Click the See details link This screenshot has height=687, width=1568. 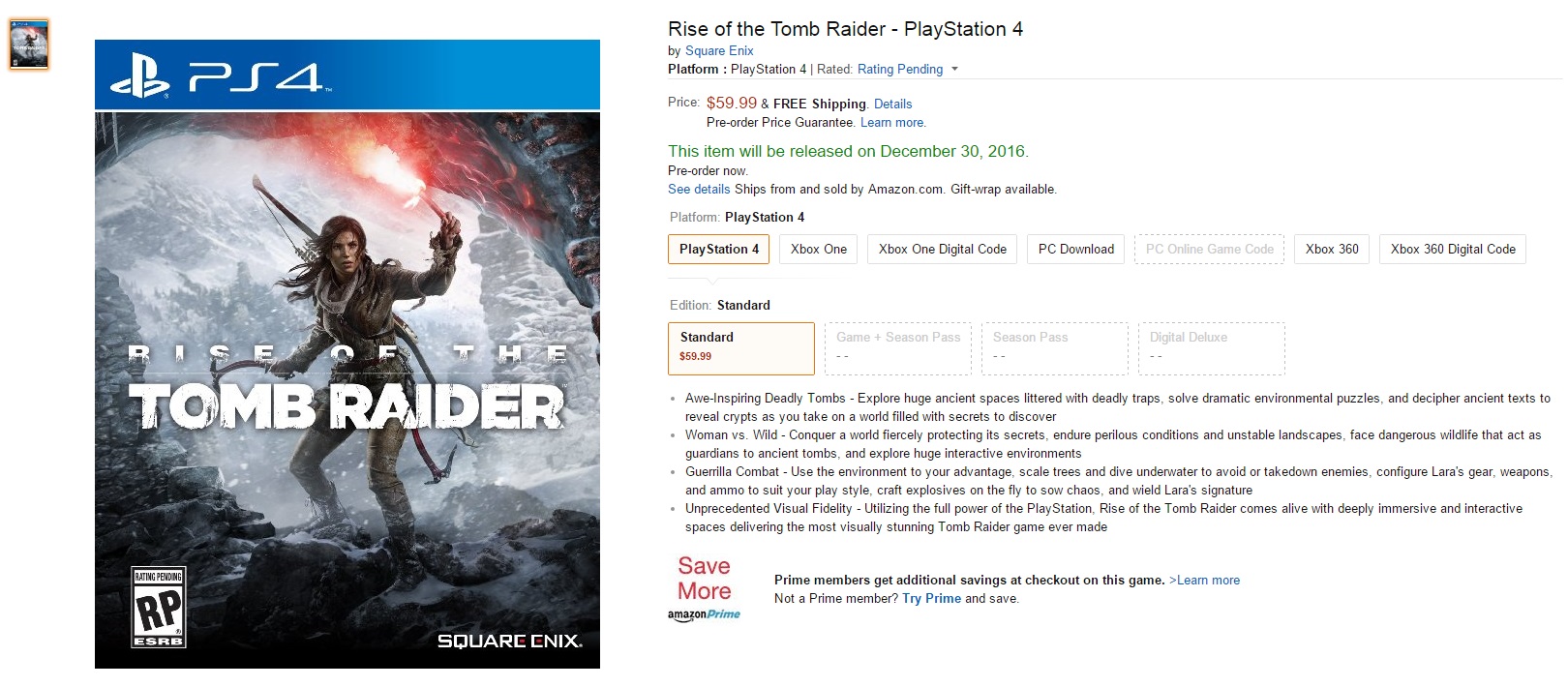click(698, 189)
